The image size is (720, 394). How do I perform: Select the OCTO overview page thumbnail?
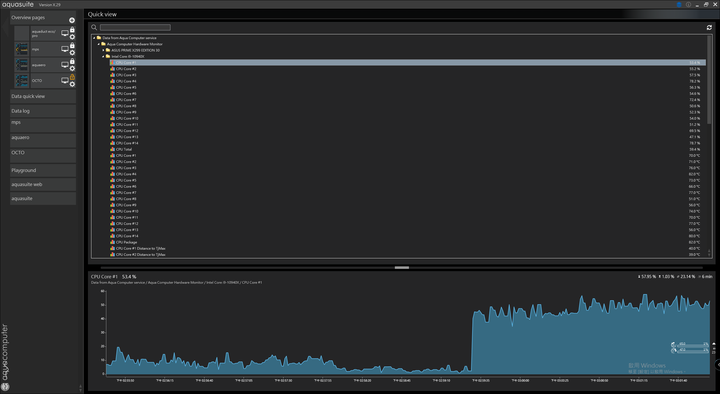click(x=22, y=80)
